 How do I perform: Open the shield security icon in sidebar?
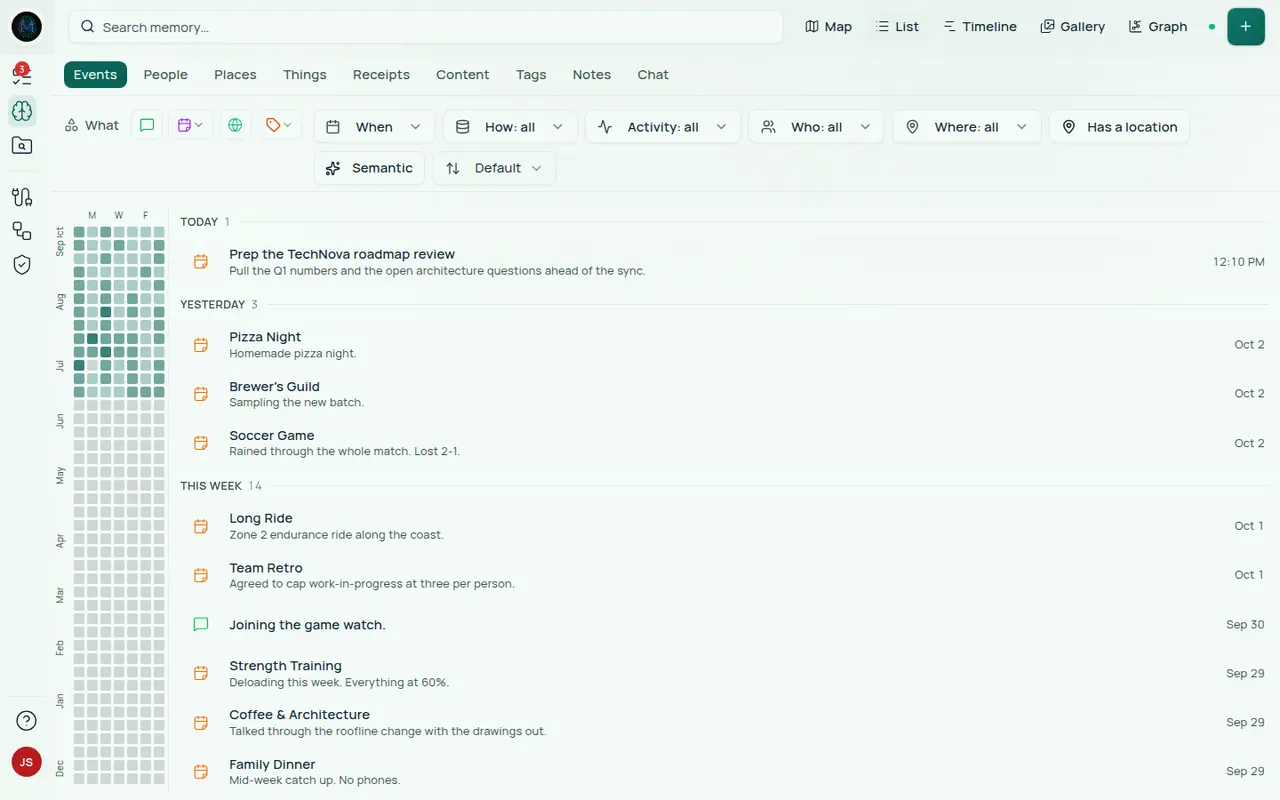pos(22,265)
